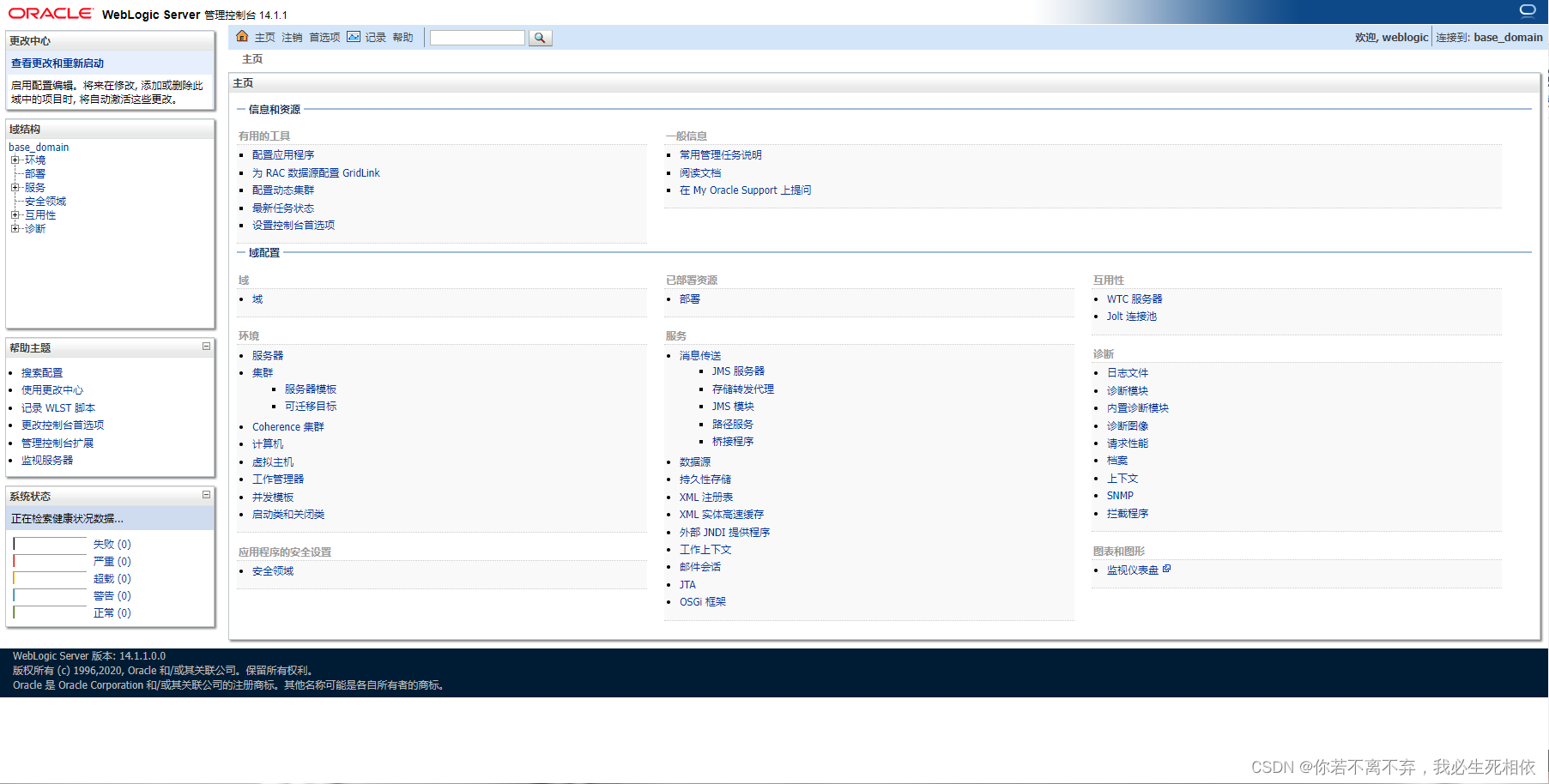1549x784 pixels.
Task: Expand the 环境 tree node
Action: tap(15, 160)
